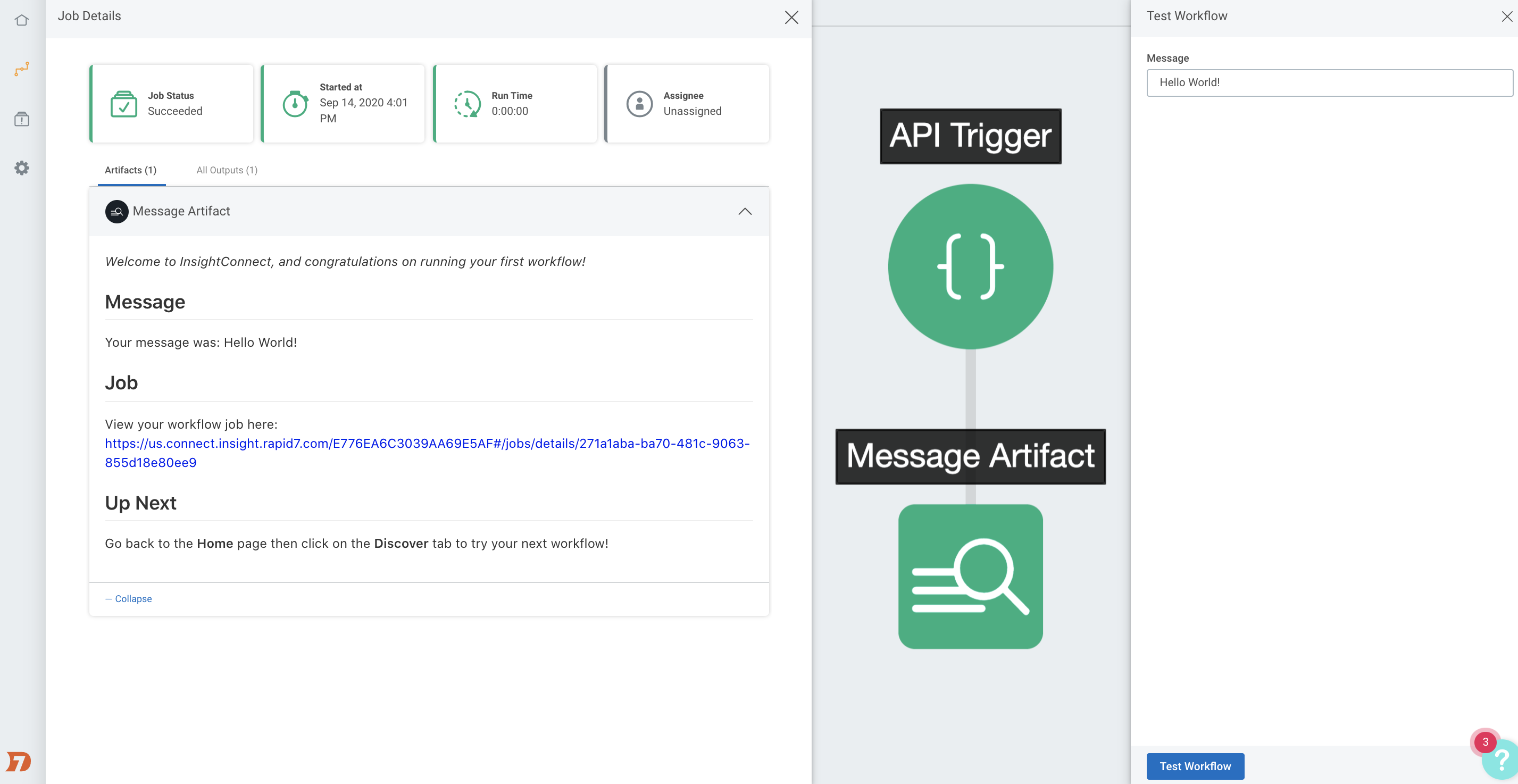Click the Run Time clock icon
Image resolution: width=1518 pixels, height=784 pixels.
click(468, 104)
